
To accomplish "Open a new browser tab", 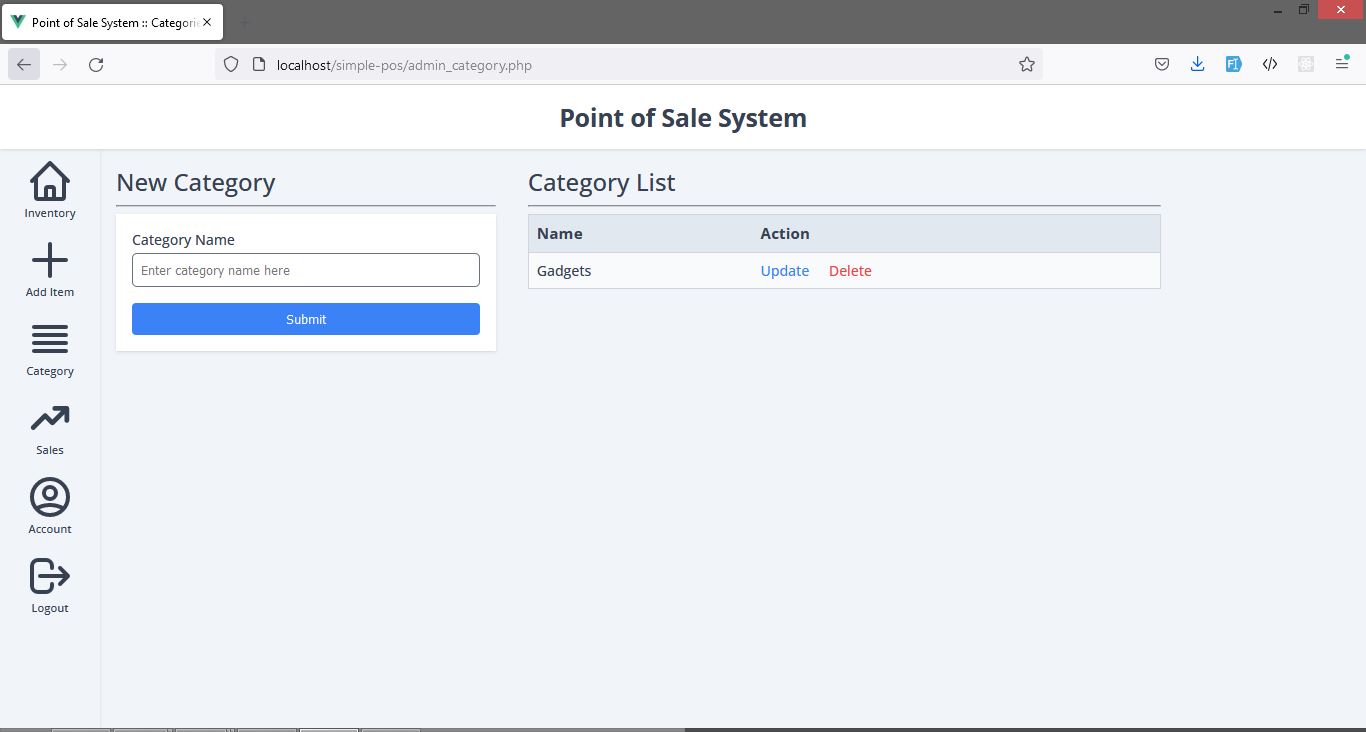I will pyautogui.click(x=245, y=22).
